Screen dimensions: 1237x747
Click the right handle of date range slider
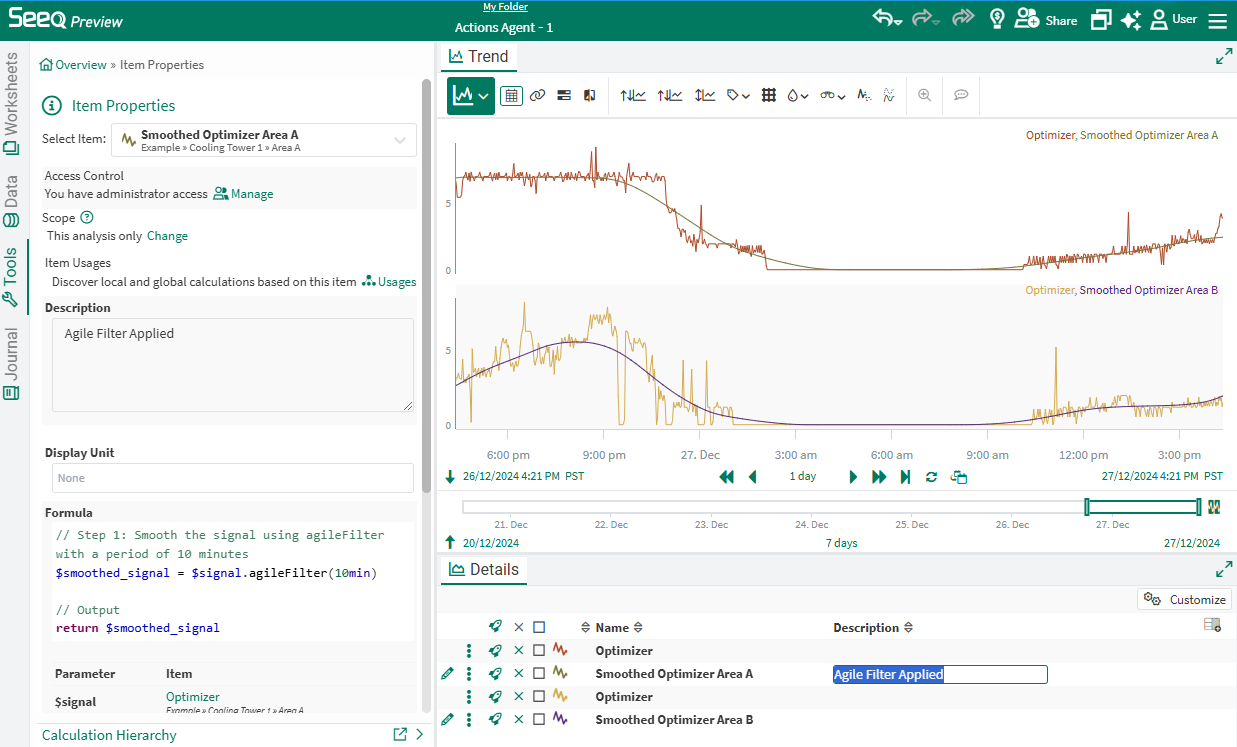(x=1198, y=507)
